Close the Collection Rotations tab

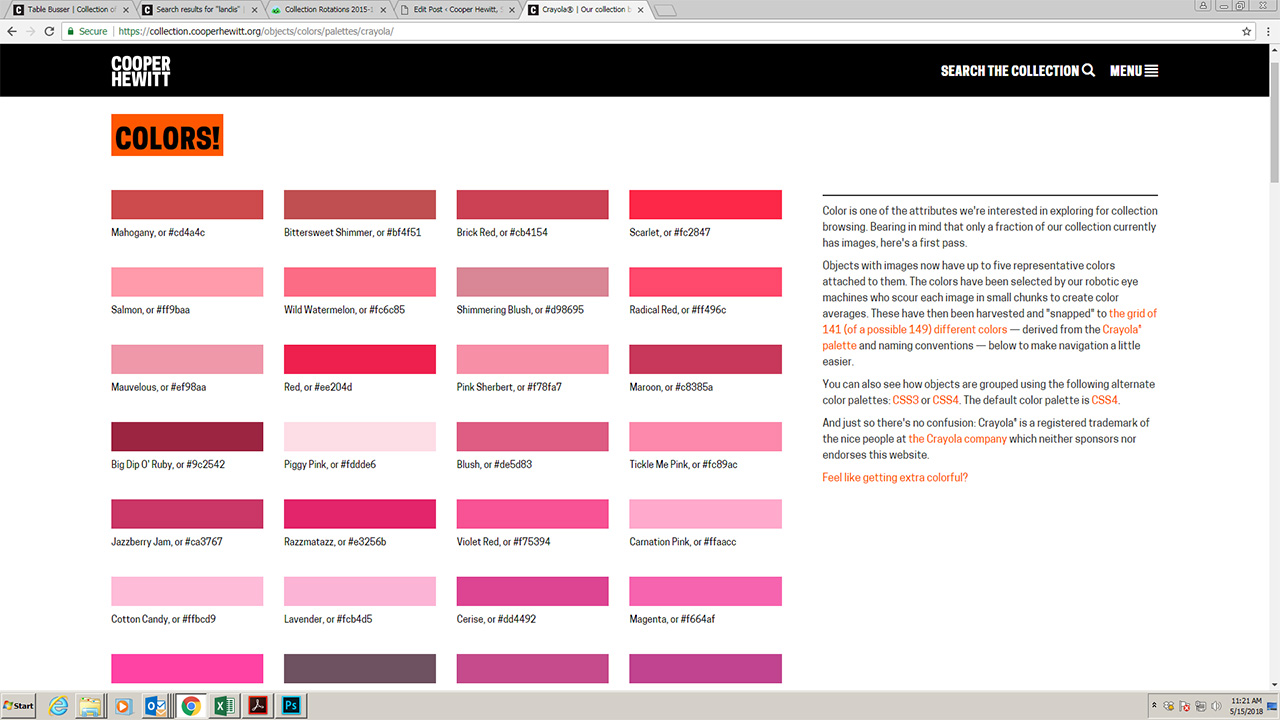click(383, 10)
